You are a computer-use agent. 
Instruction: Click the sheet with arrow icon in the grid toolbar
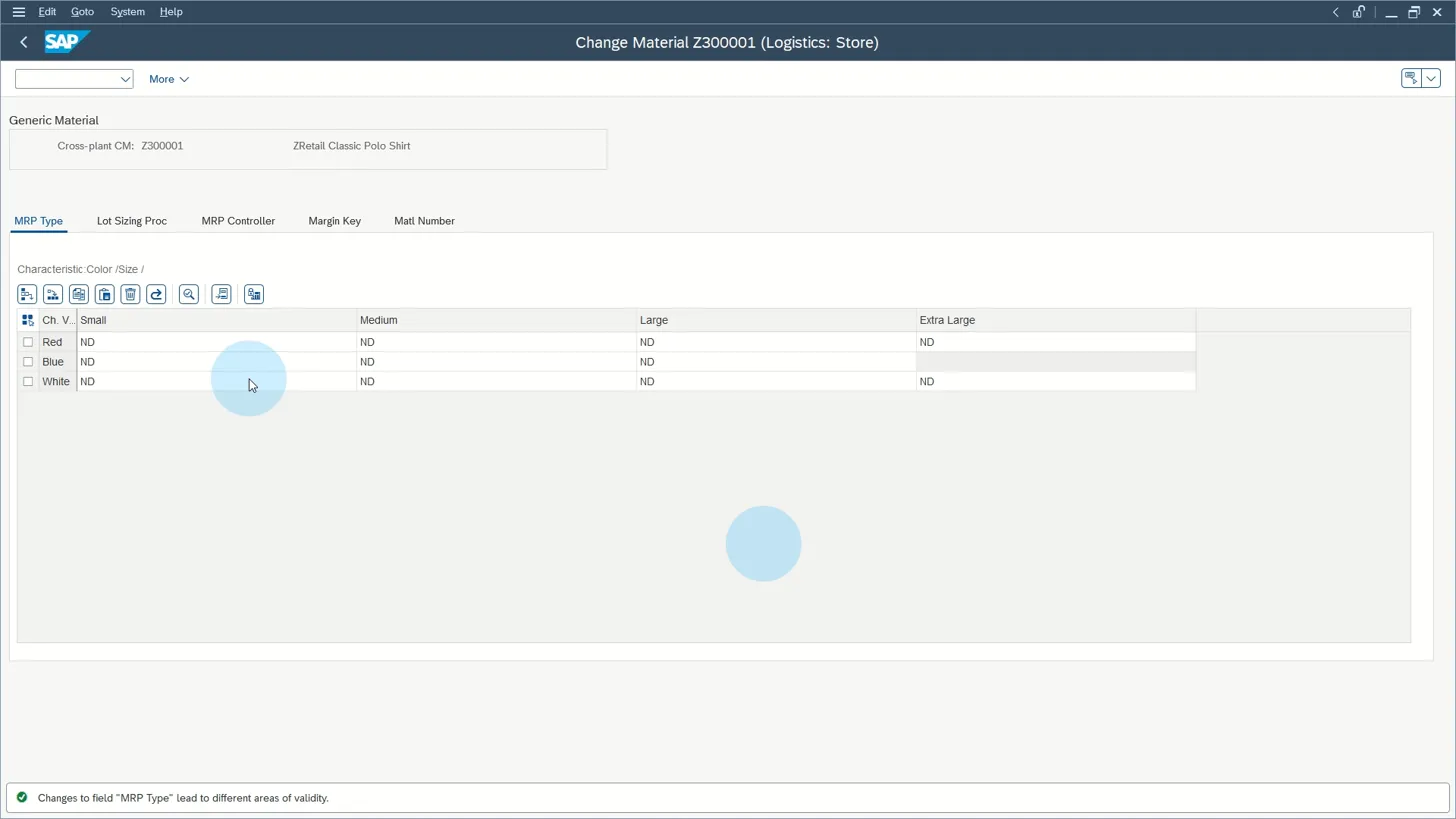[x=221, y=294]
